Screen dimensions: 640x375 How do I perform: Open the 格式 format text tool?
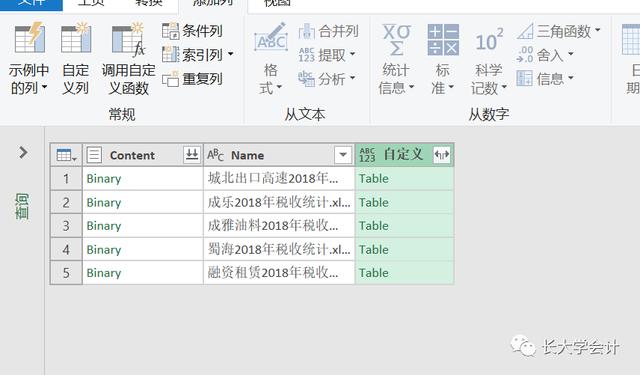click(271, 58)
